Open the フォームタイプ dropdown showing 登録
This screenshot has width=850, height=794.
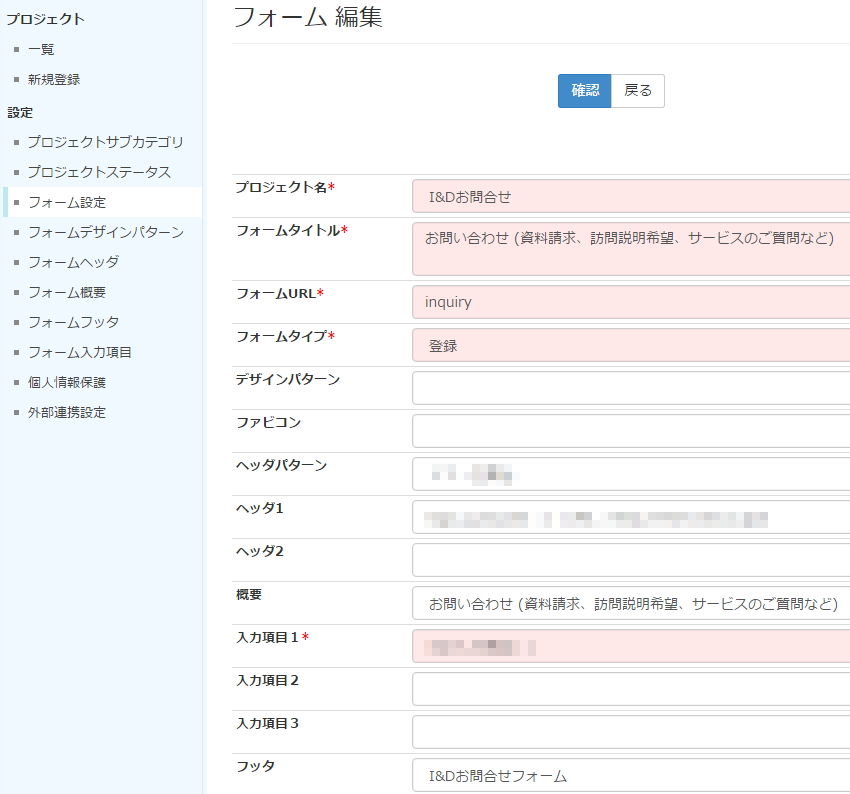pyautogui.click(x=630, y=345)
